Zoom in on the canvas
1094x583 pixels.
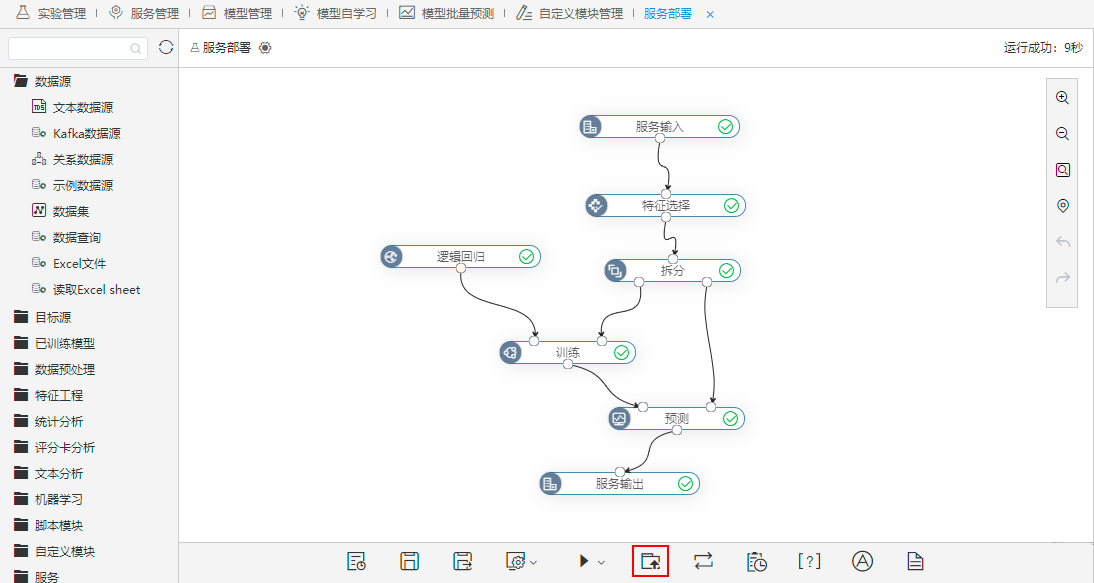[1063, 98]
